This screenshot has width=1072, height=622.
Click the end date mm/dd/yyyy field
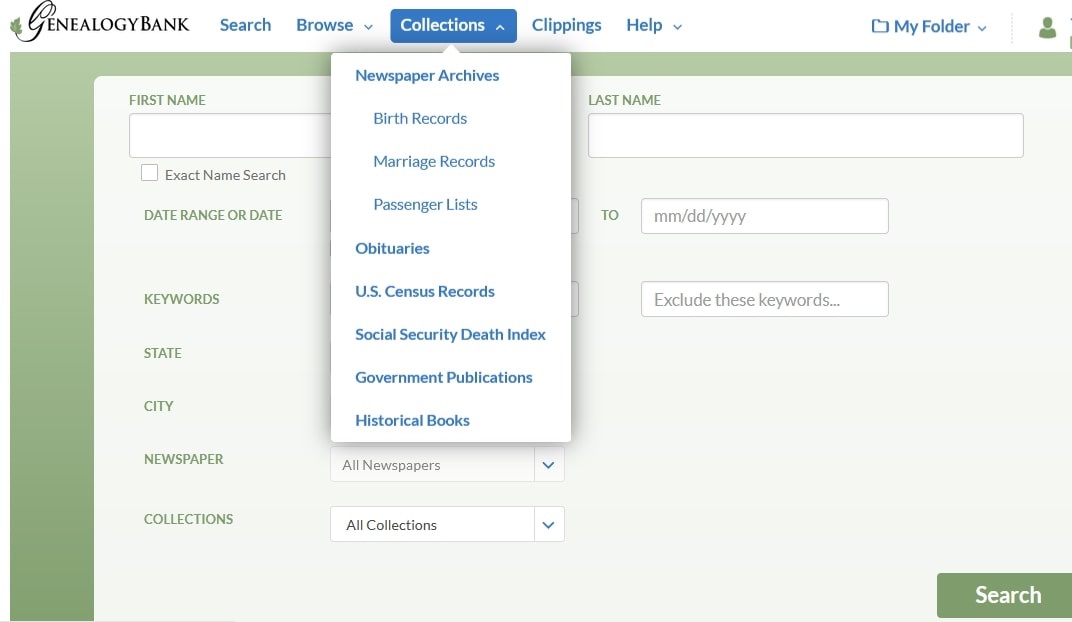[x=764, y=216]
